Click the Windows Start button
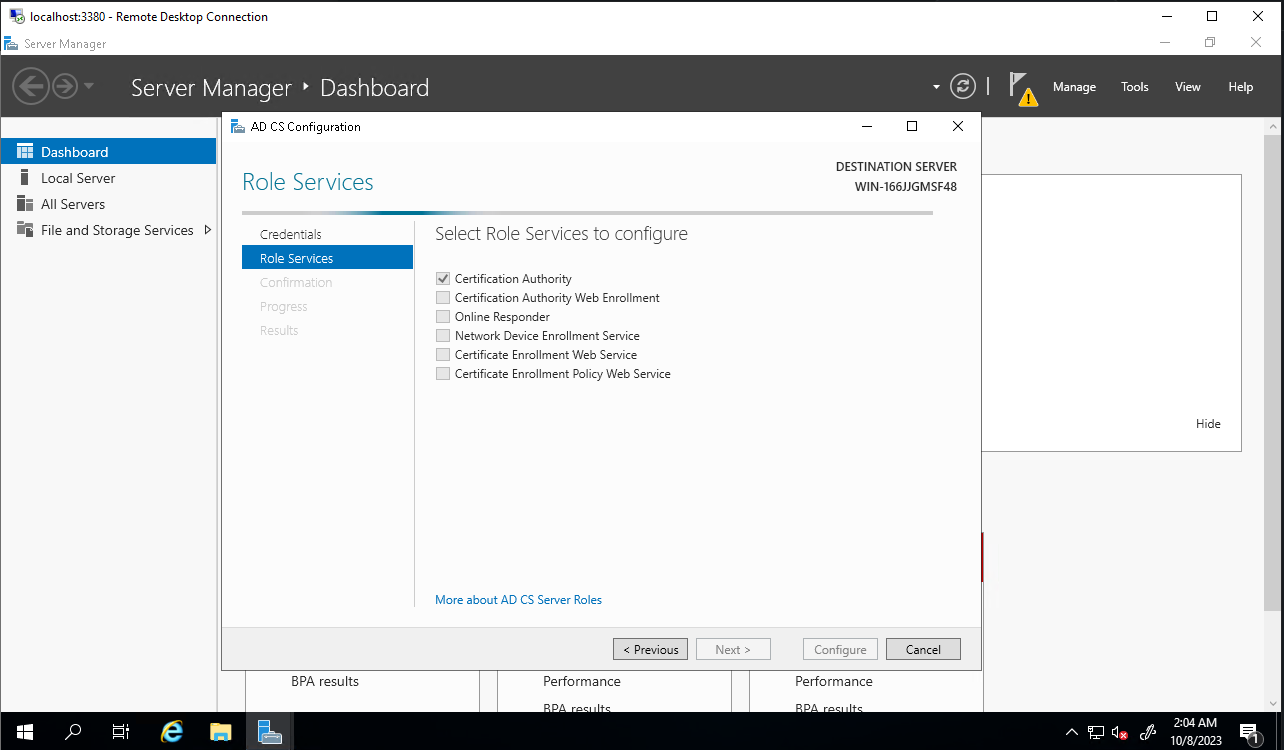 tap(24, 731)
